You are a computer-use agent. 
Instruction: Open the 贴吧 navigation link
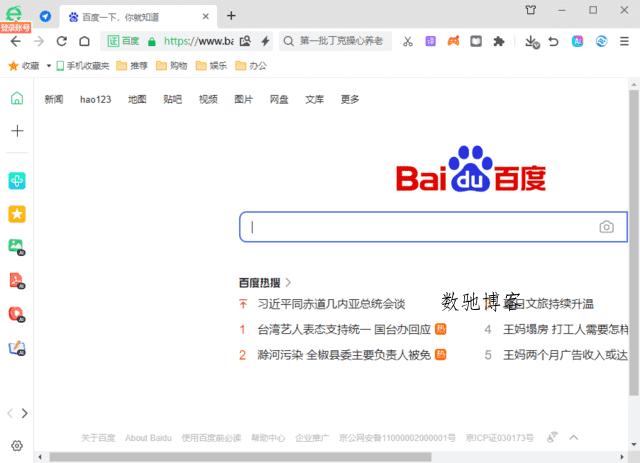[x=173, y=99]
